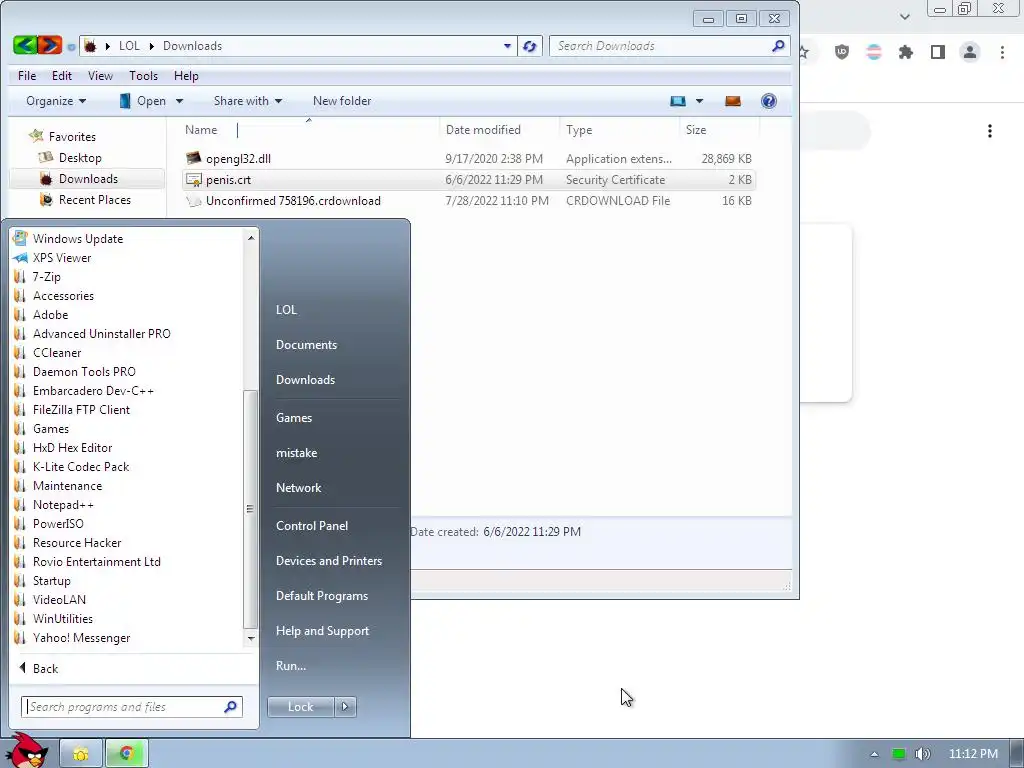
Task: Click the puzzle-piece Extensions icon in Chrome
Action: pyautogui.click(x=906, y=52)
